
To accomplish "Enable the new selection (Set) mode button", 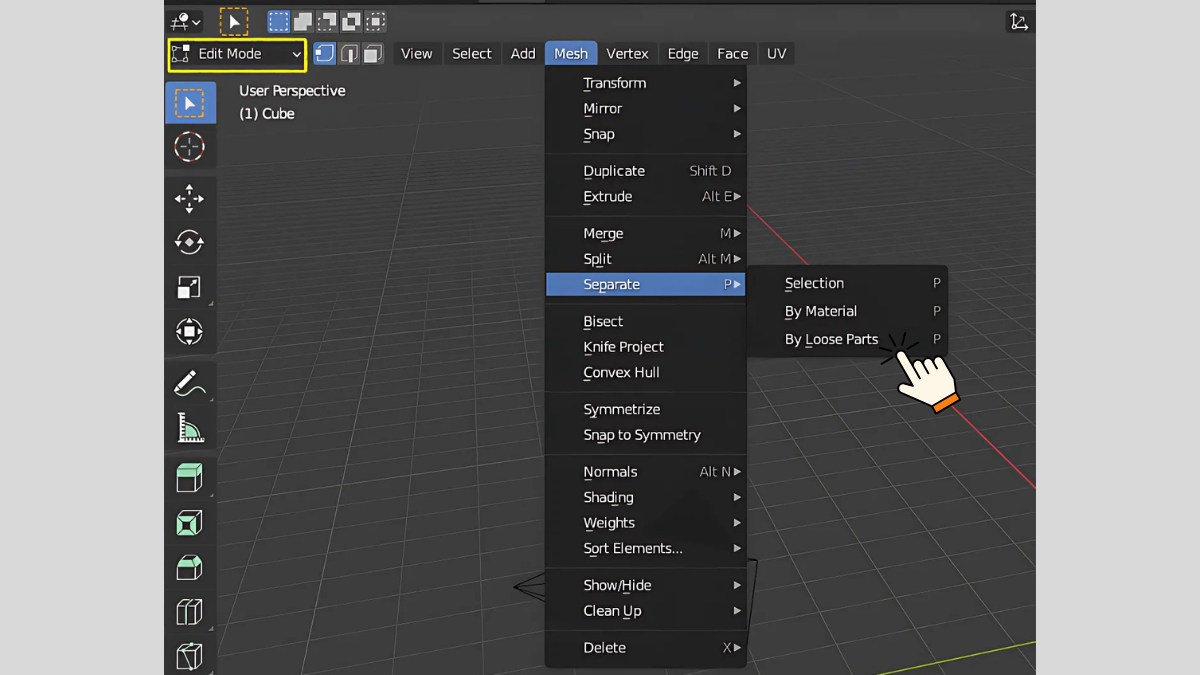I will click(279, 21).
